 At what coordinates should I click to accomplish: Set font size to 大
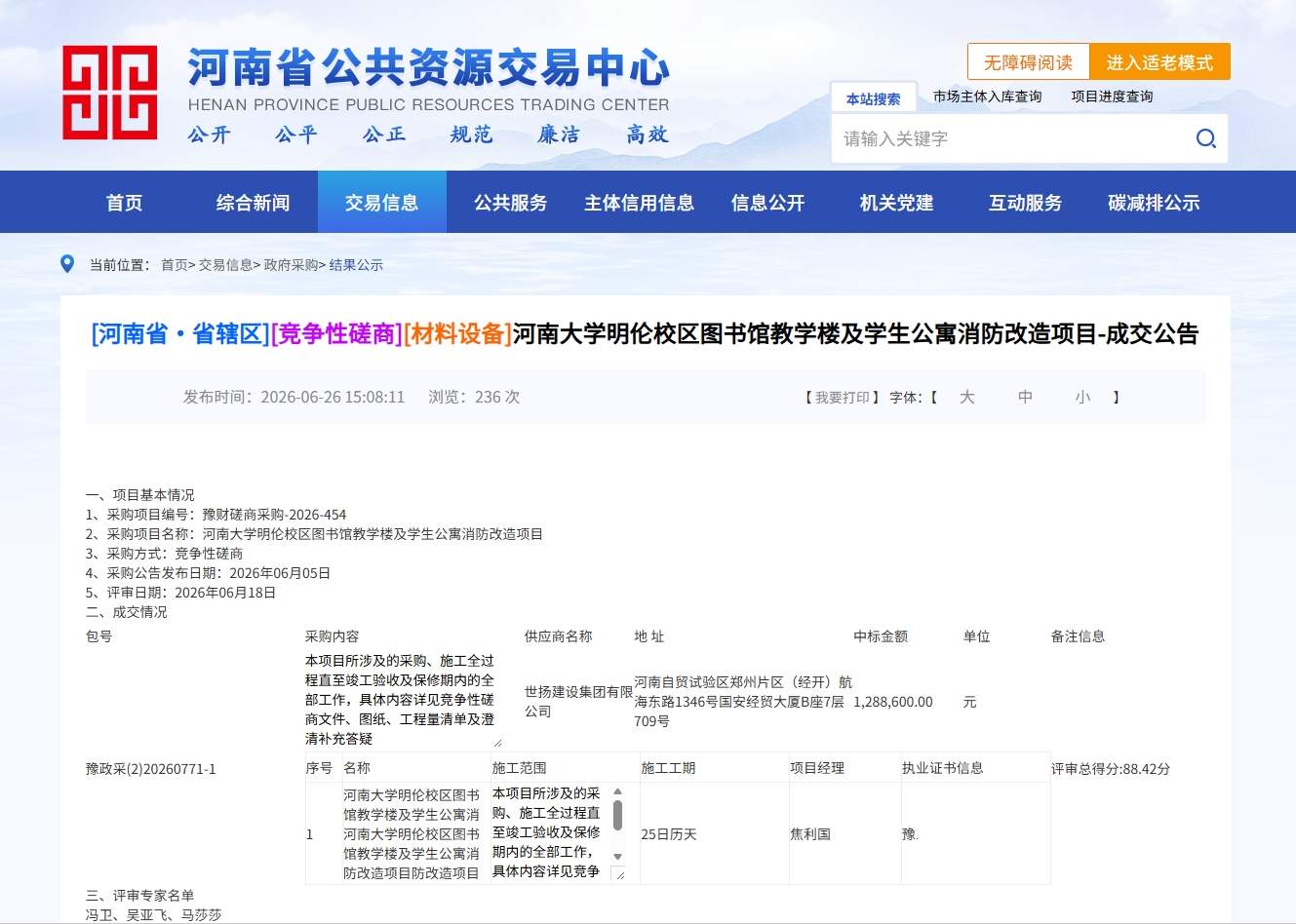[967, 398]
